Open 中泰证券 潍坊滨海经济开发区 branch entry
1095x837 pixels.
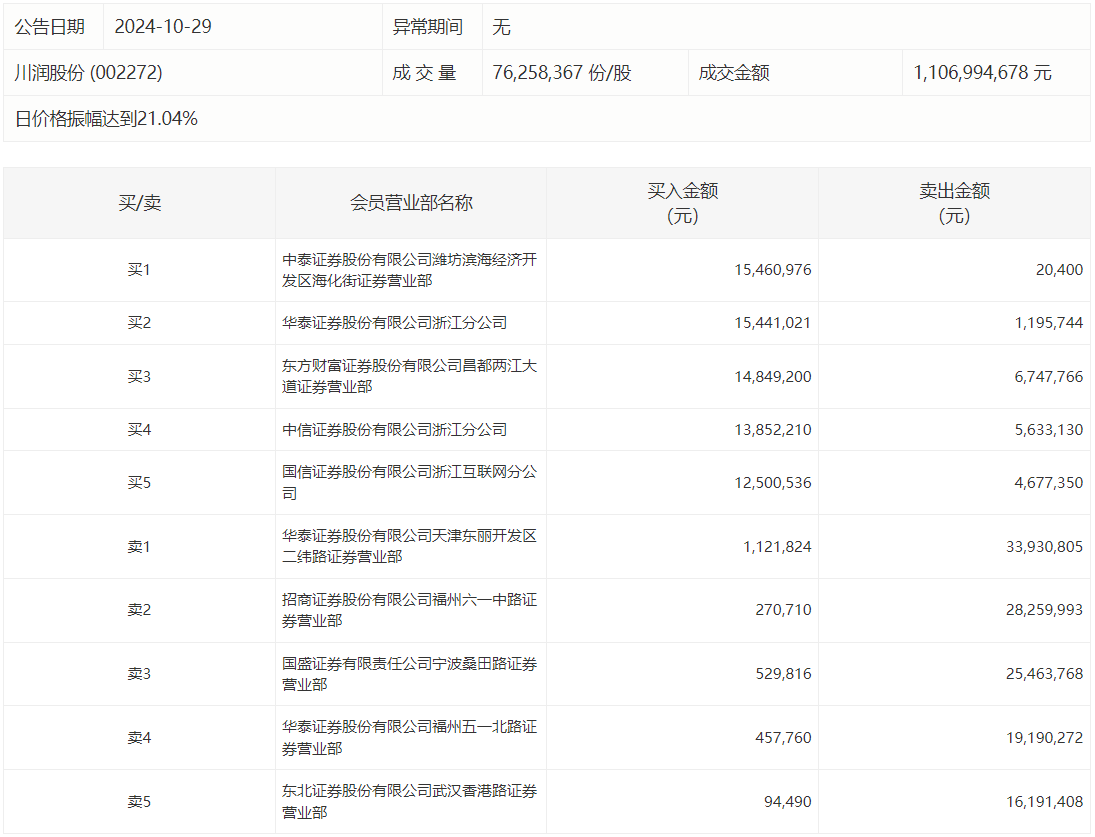pyautogui.click(x=409, y=270)
